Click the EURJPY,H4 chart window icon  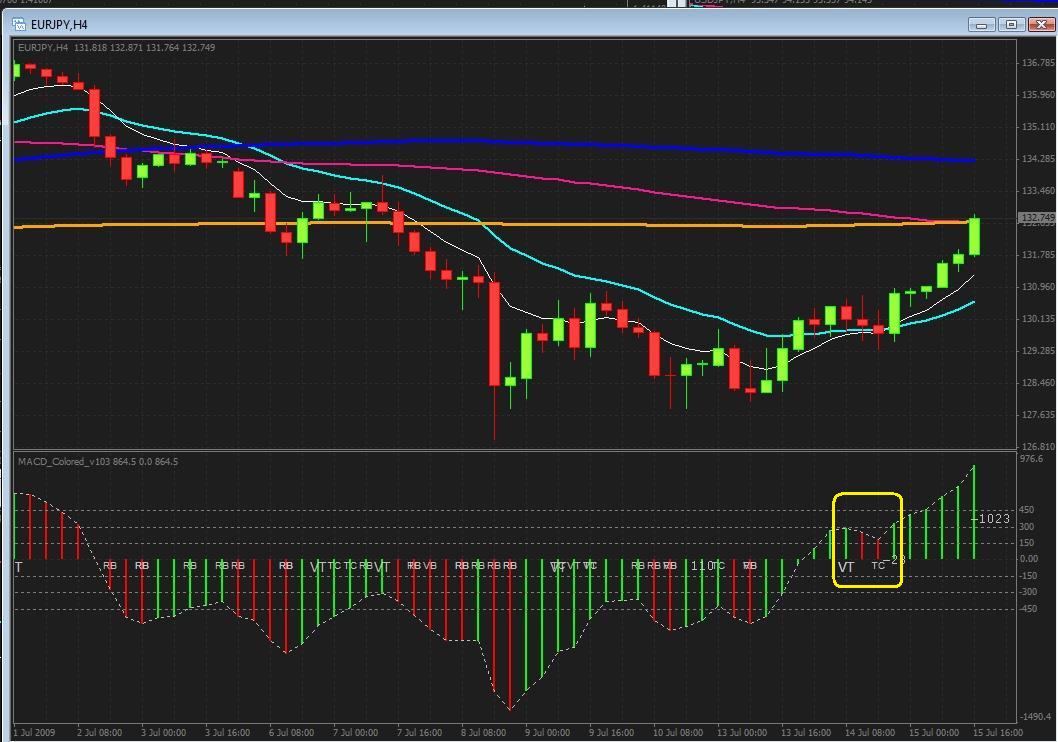pos(19,24)
